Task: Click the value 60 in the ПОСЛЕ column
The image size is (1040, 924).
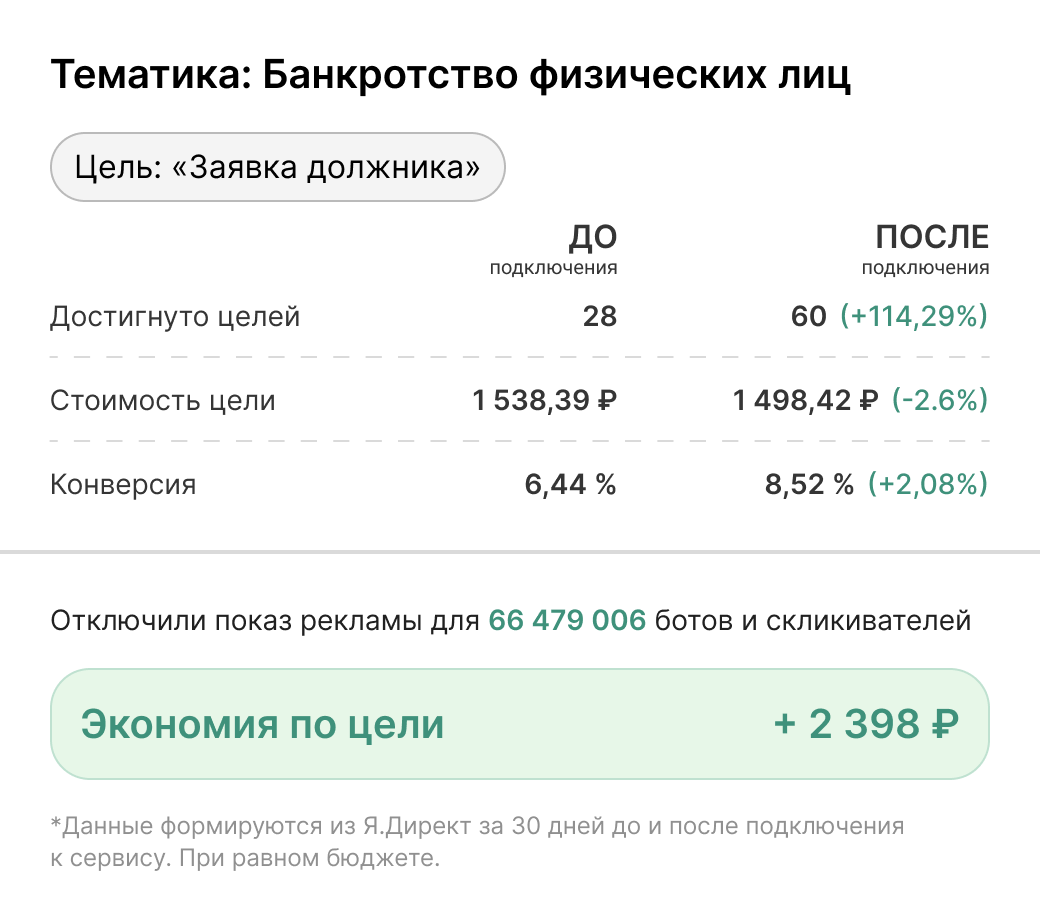Action: click(x=808, y=318)
